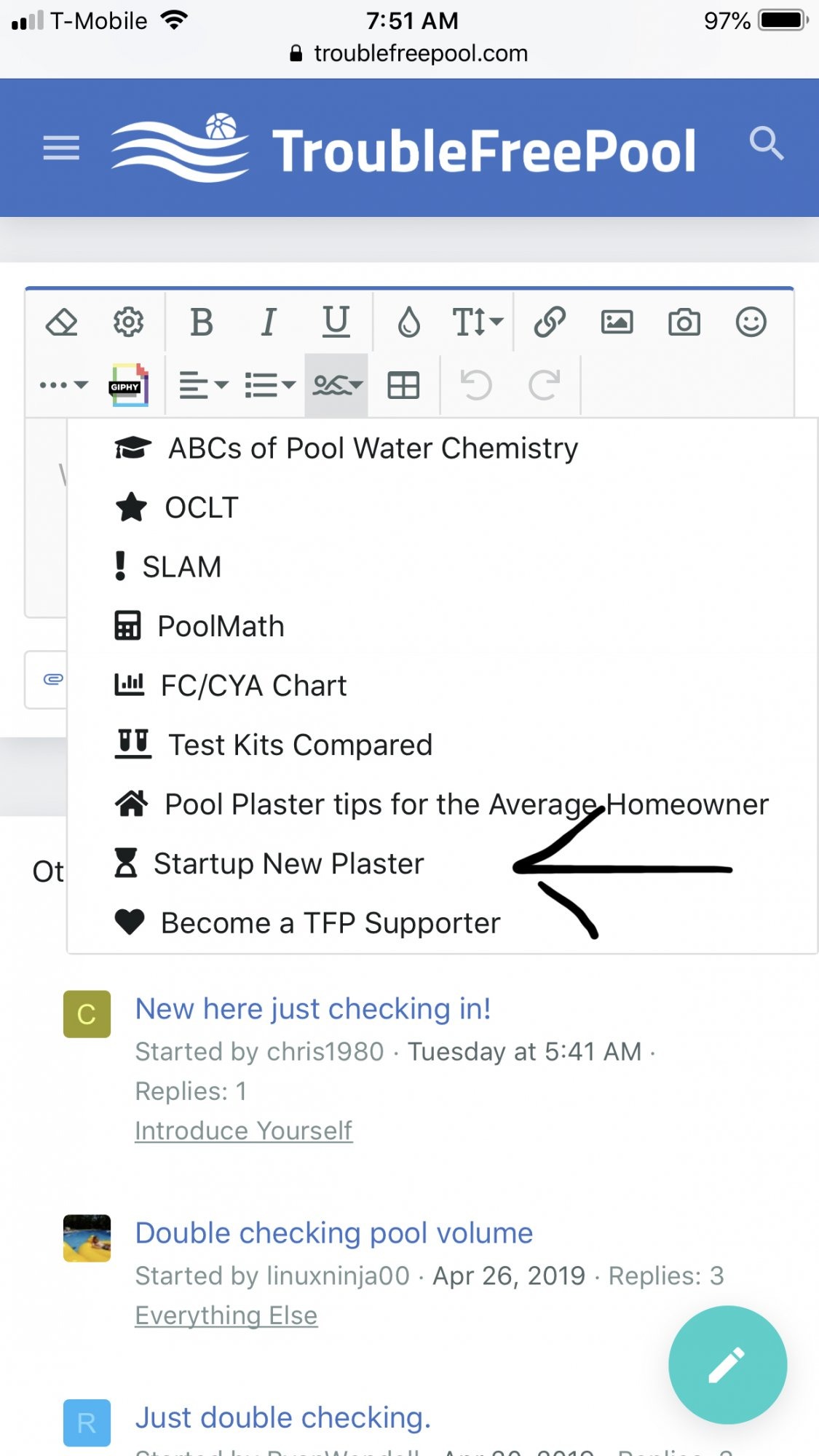Image resolution: width=819 pixels, height=1456 pixels.
Task: Expand the font size dropdown
Action: tap(478, 322)
